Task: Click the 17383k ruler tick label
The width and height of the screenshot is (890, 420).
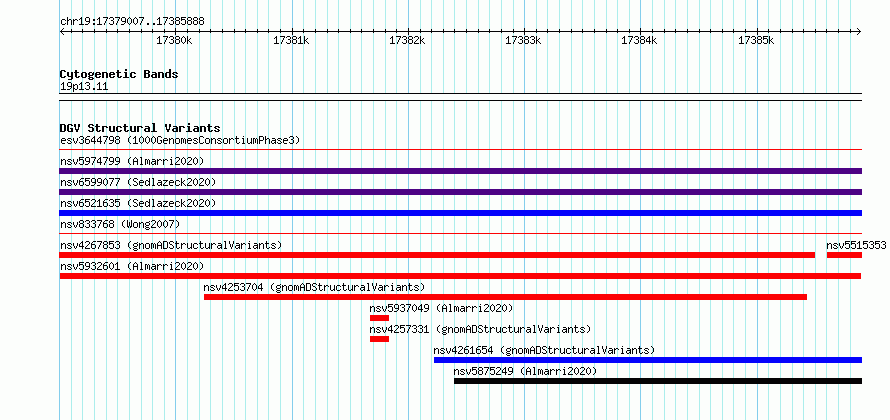Action: point(523,40)
